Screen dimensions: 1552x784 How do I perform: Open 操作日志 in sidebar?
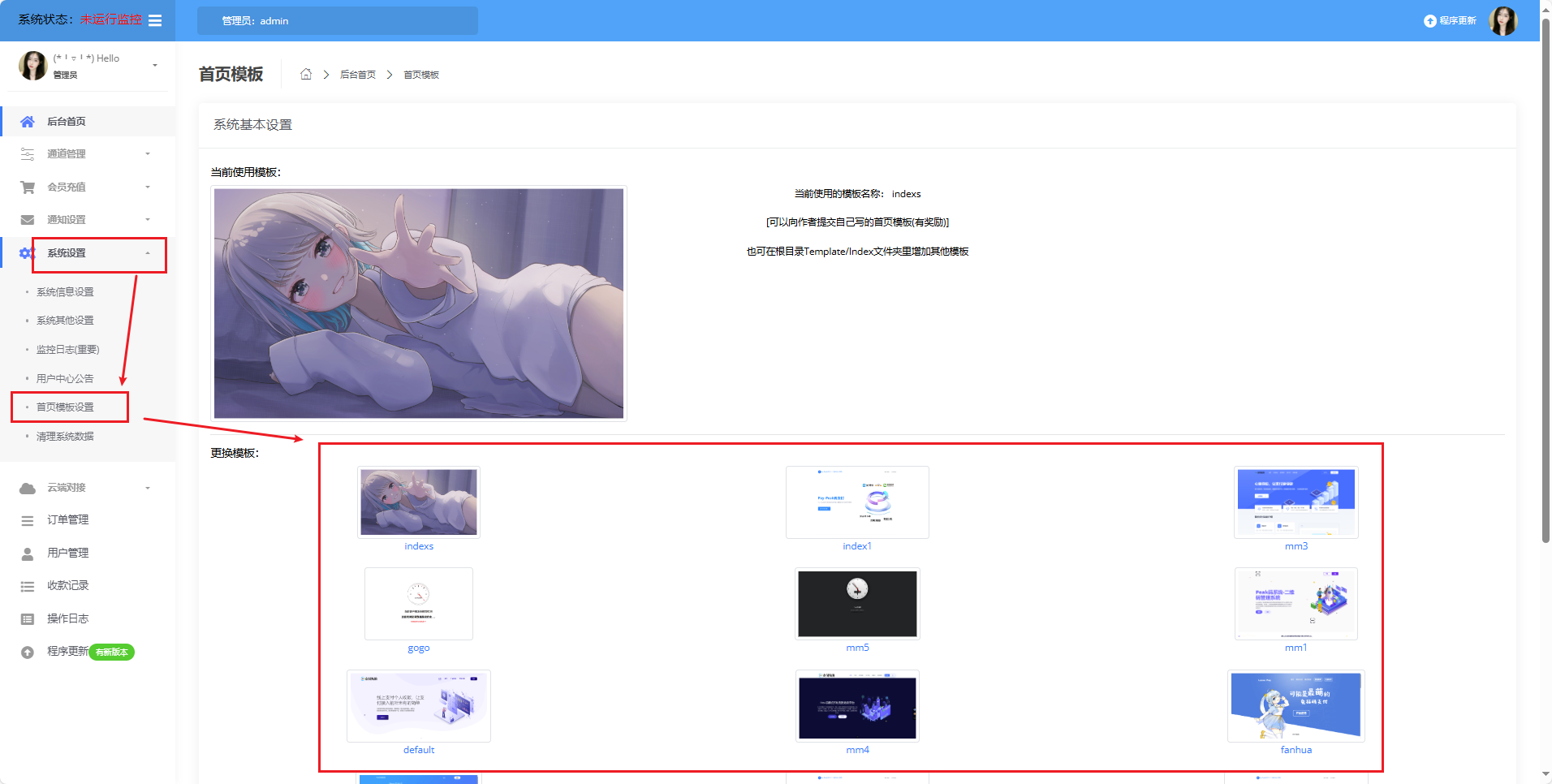pyautogui.click(x=68, y=619)
